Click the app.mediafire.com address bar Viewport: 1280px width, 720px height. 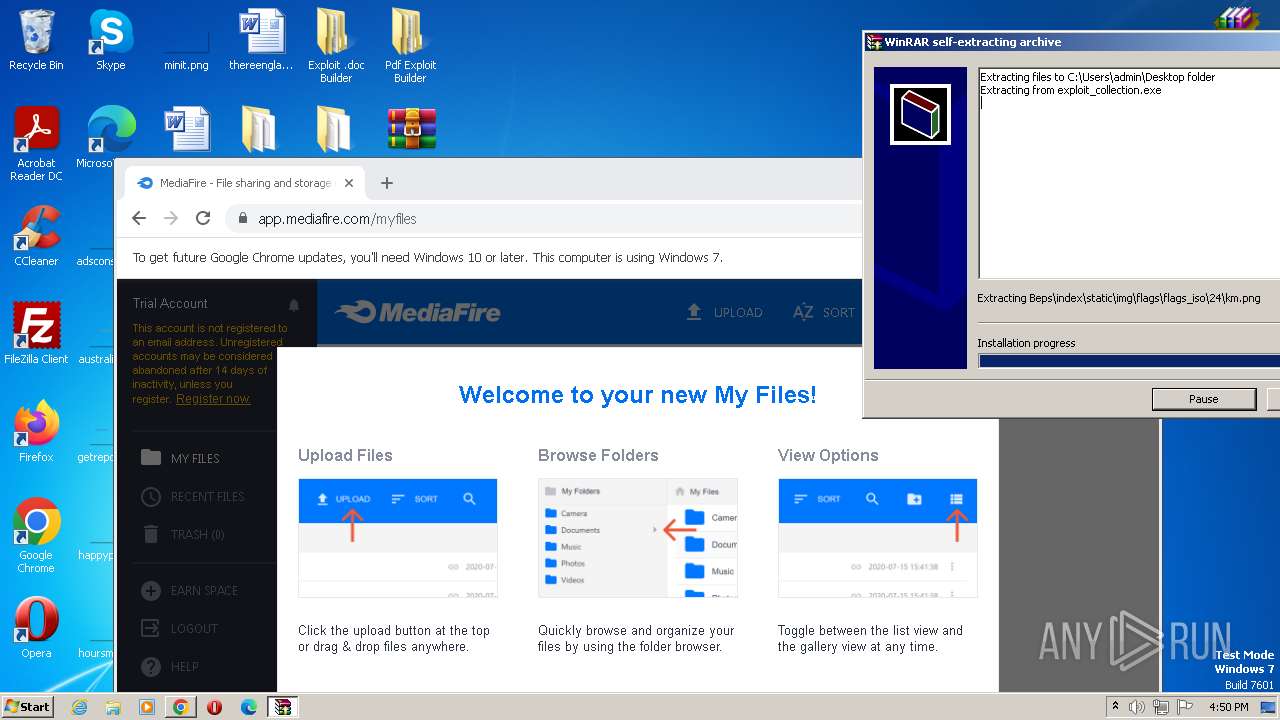(545, 218)
